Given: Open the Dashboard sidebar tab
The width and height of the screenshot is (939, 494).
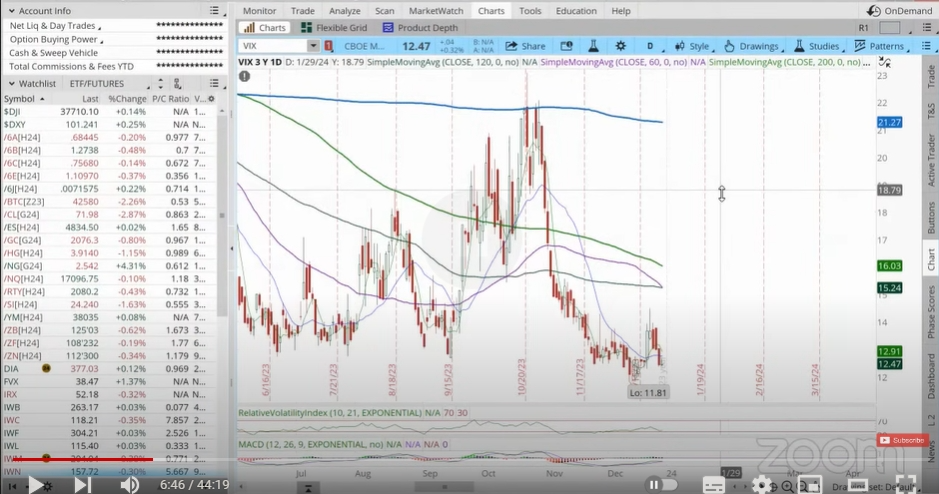Looking at the screenshot, I should click(931, 376).
